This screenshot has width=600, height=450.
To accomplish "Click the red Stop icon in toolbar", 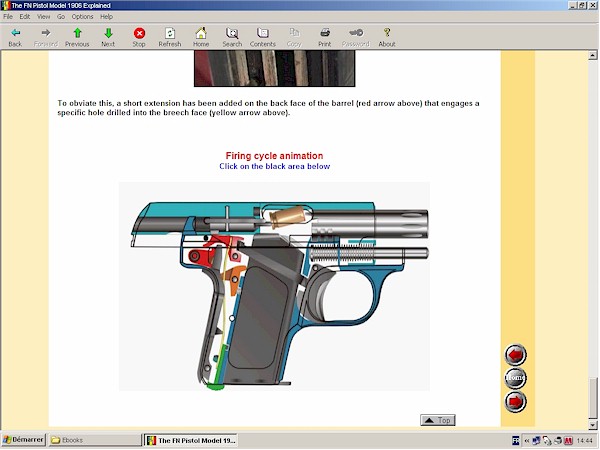I will pyautogui.click(x=139, y=37).
